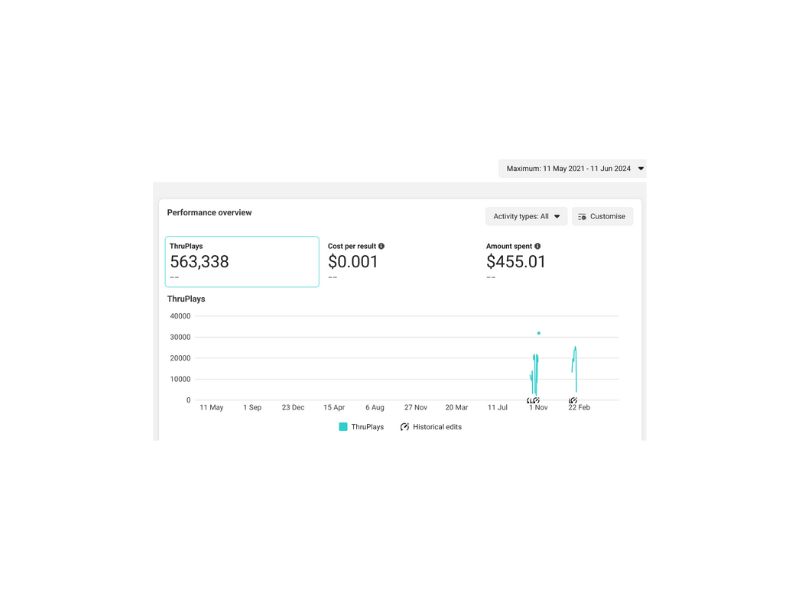Click the 23 Dec axis label
The height and width of the screenshot is (600, 800).
point(293,407)
